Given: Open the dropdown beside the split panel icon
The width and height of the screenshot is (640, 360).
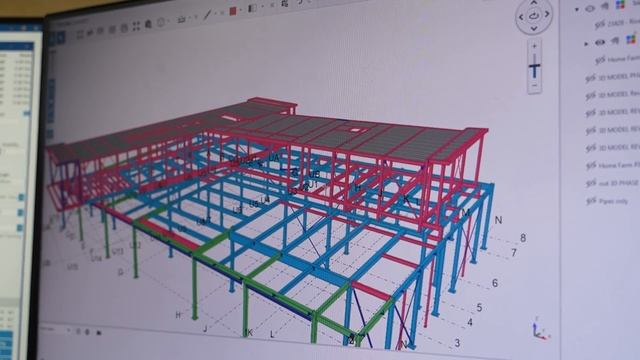Looking at the screenshot, I should point(262,6).
